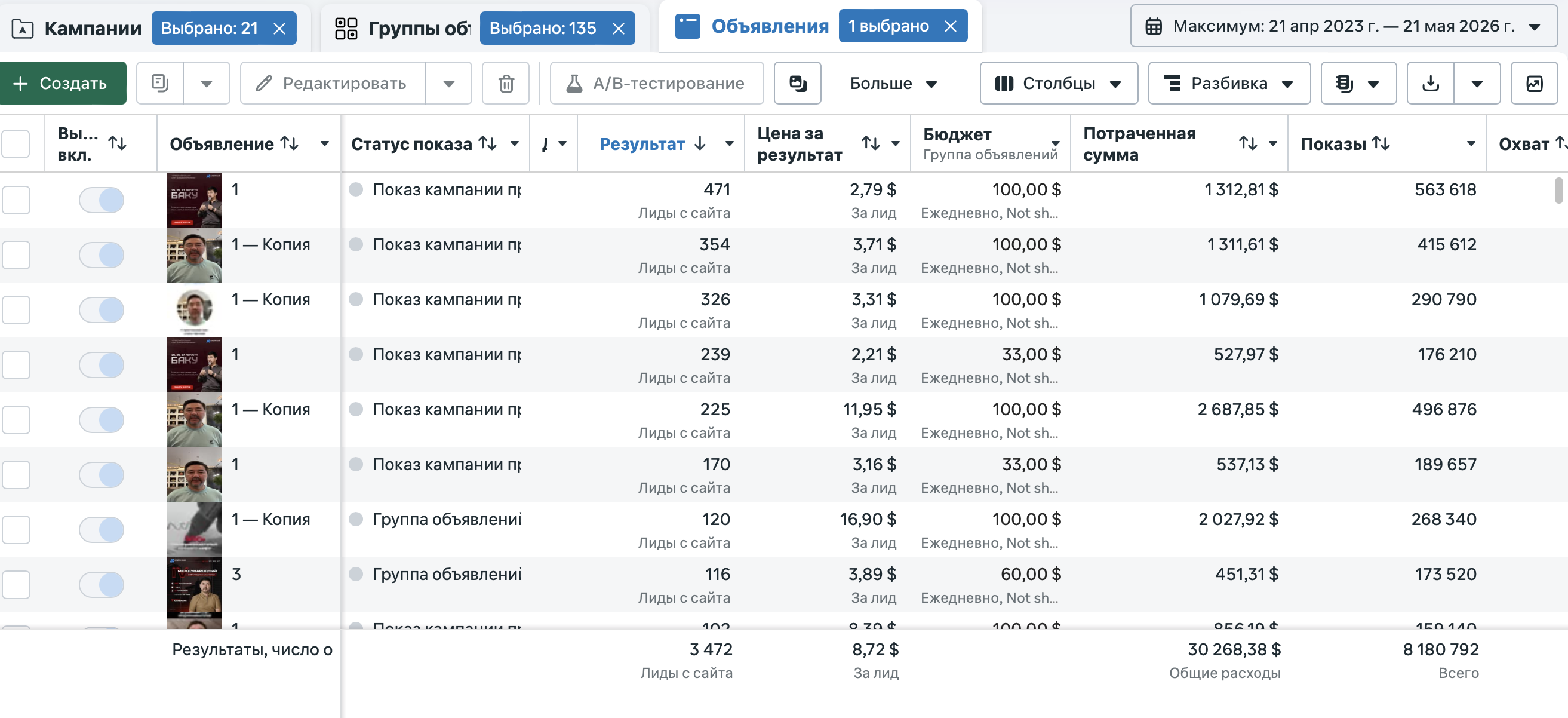Sort by the 'Вы... вкл.' column arrows
The width and height of the screenshot is (1568, 718).
pyautogui.click(x=118, y=143)
